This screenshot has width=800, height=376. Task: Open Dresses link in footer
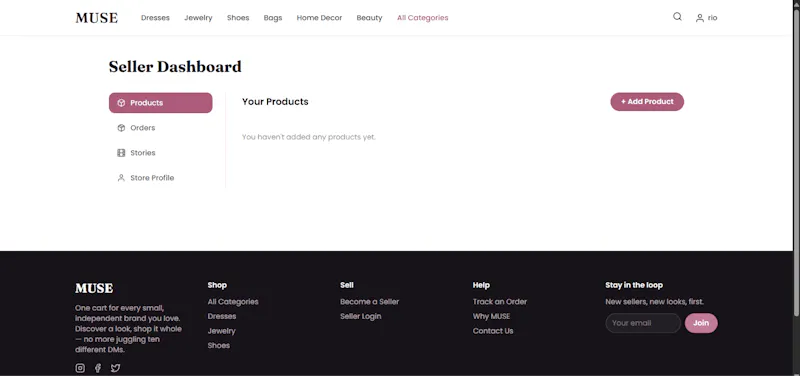pos(222,316)
